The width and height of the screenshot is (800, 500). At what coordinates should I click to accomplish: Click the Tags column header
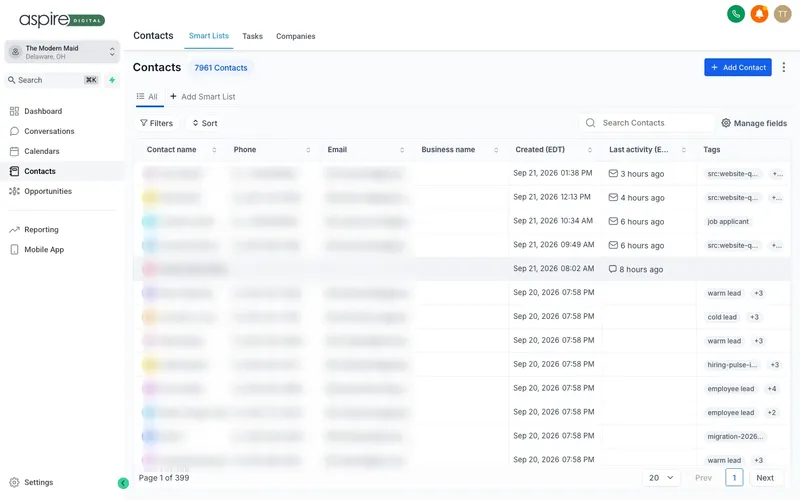coord(712,149)
